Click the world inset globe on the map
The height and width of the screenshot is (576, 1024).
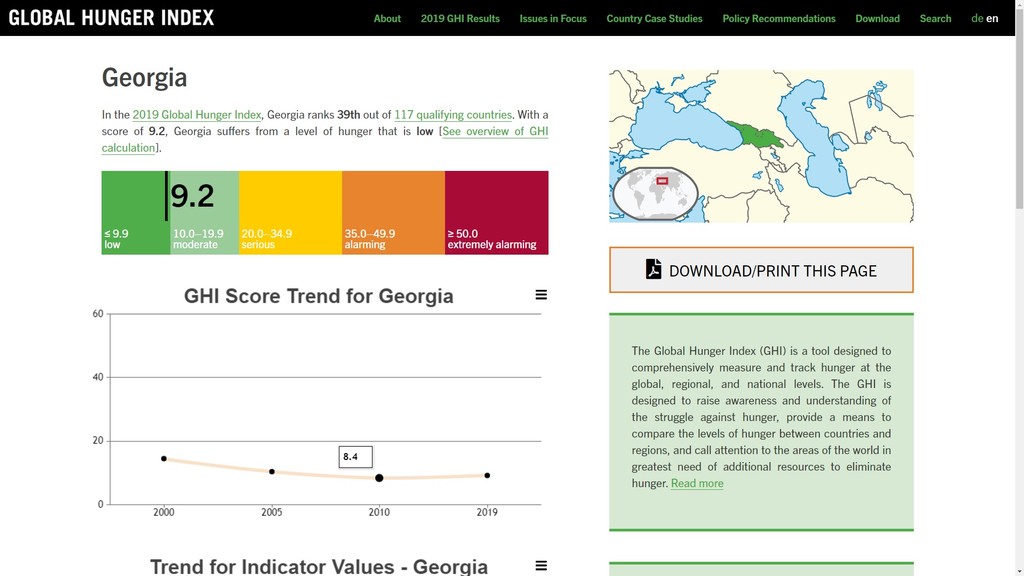click(655, 193)
